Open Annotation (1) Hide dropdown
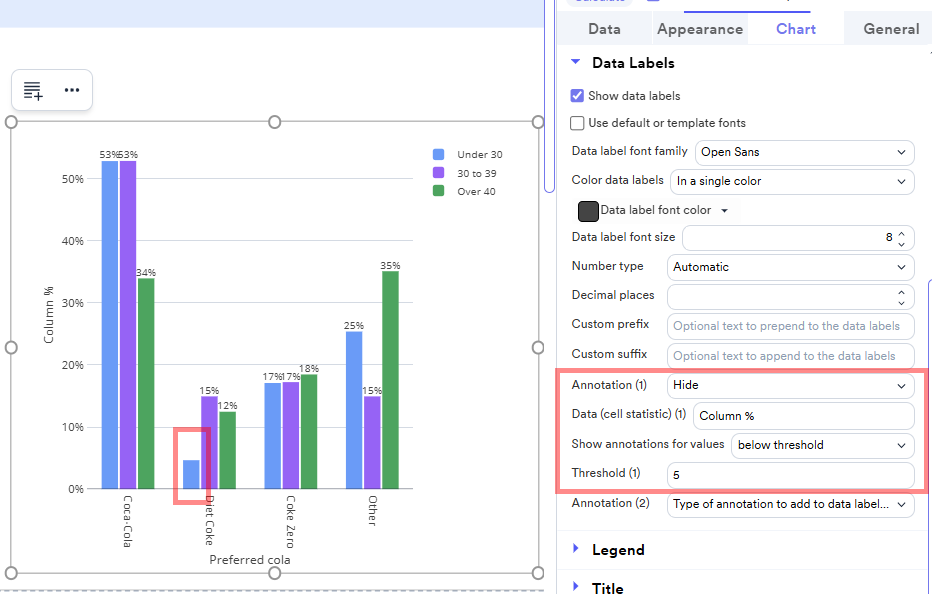 coord(790,385)
